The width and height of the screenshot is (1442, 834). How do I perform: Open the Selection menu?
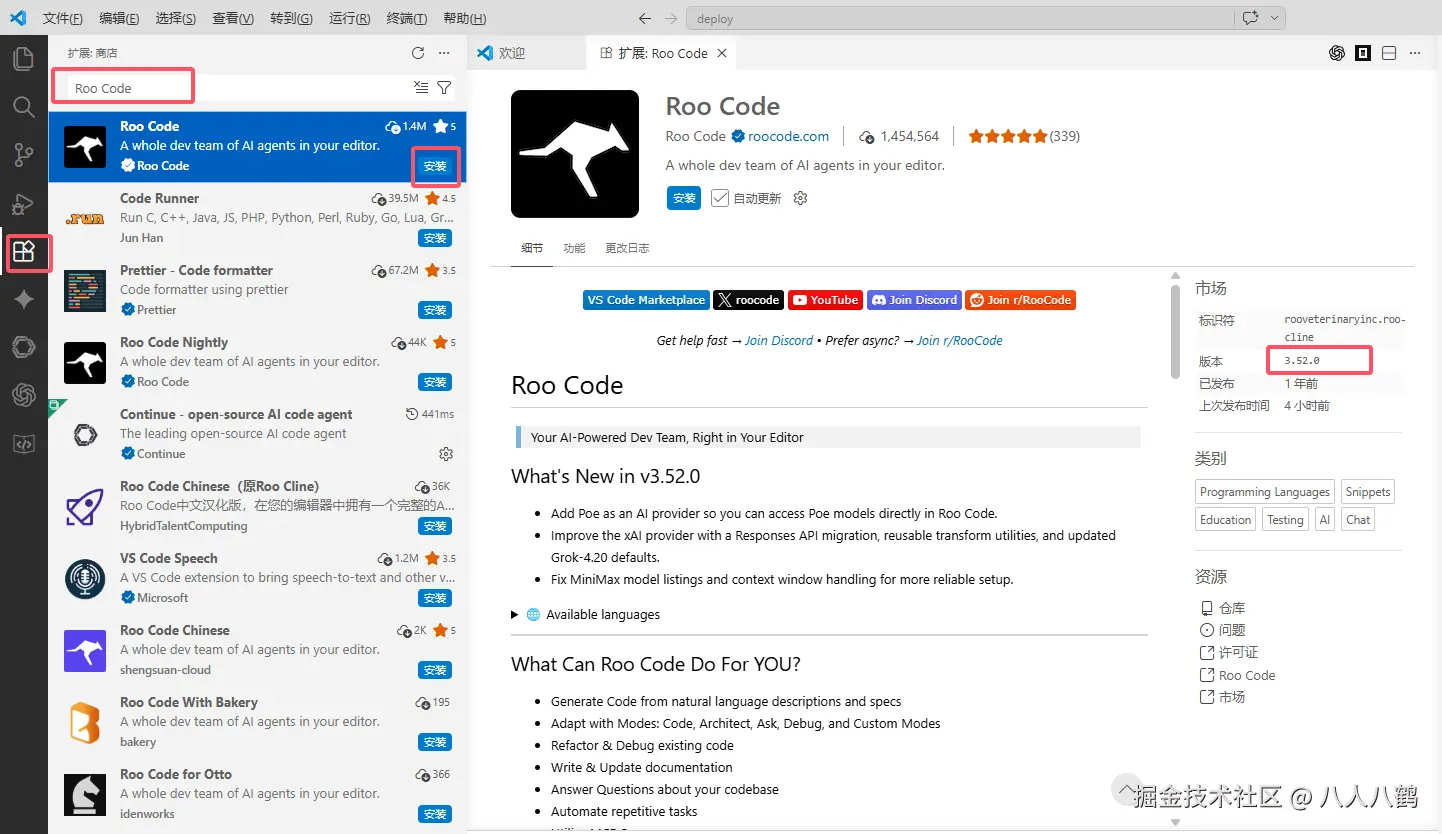(176, 18)
